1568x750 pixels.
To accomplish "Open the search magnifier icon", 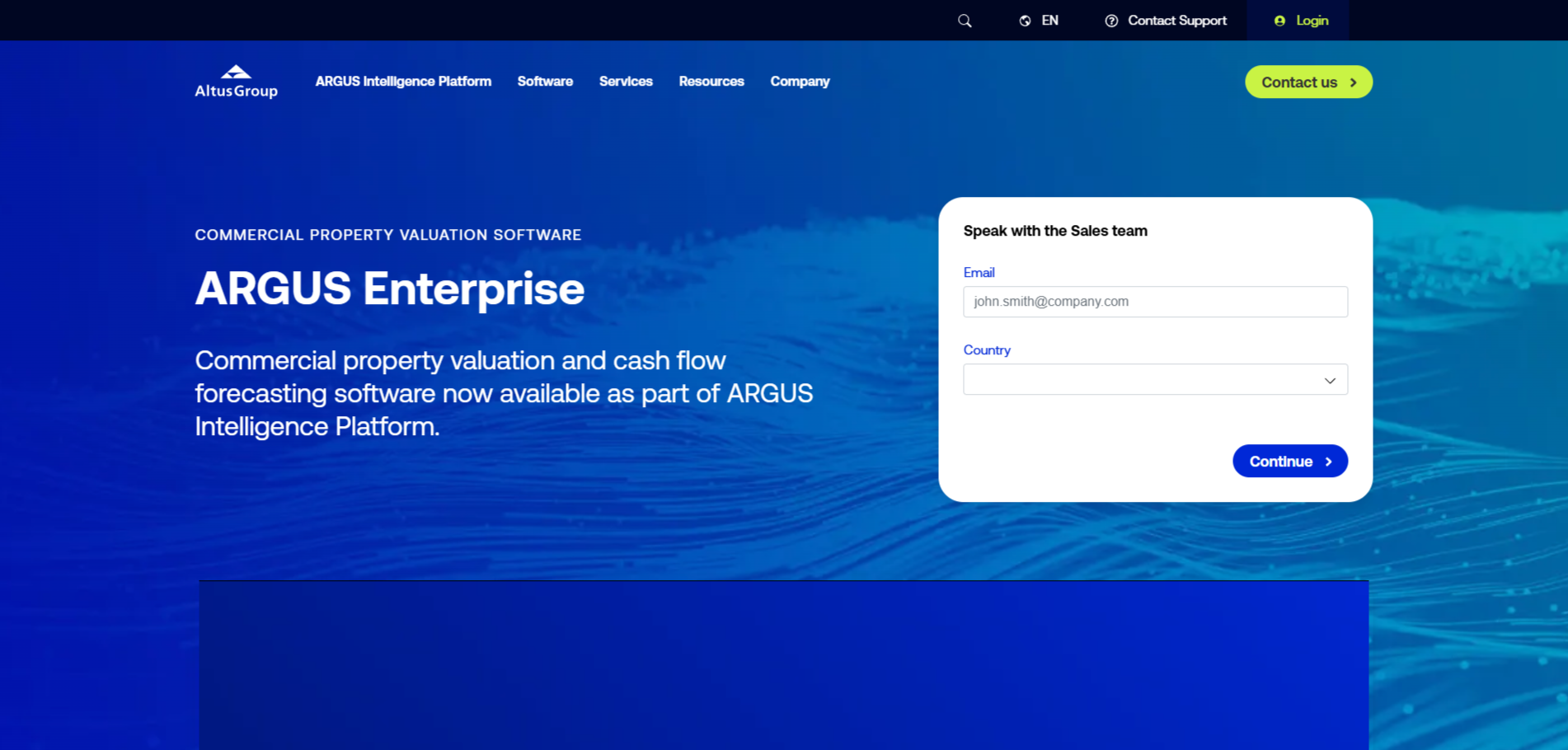I will [x=965, y=21].
